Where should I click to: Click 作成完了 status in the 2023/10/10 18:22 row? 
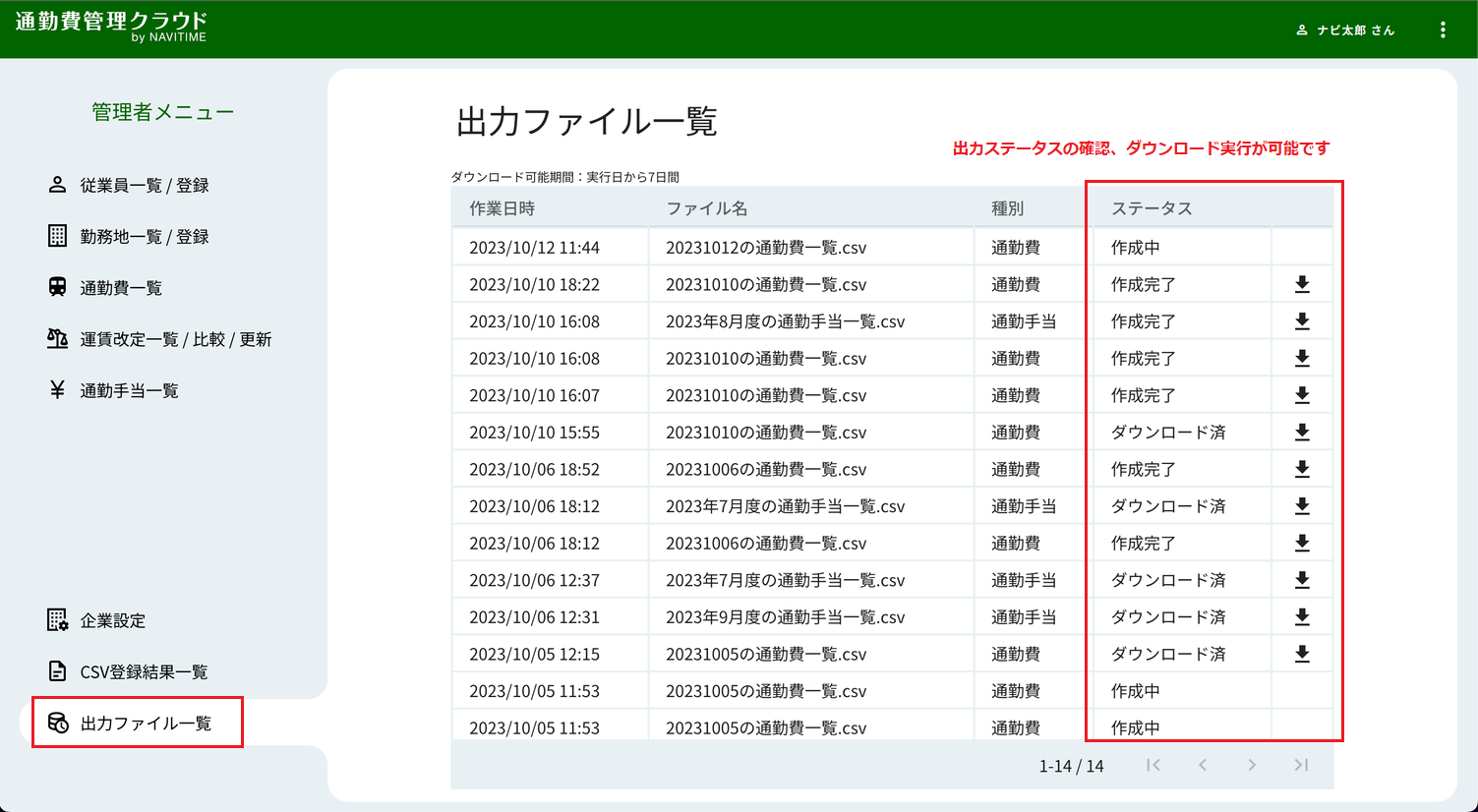pos(1144,284)
